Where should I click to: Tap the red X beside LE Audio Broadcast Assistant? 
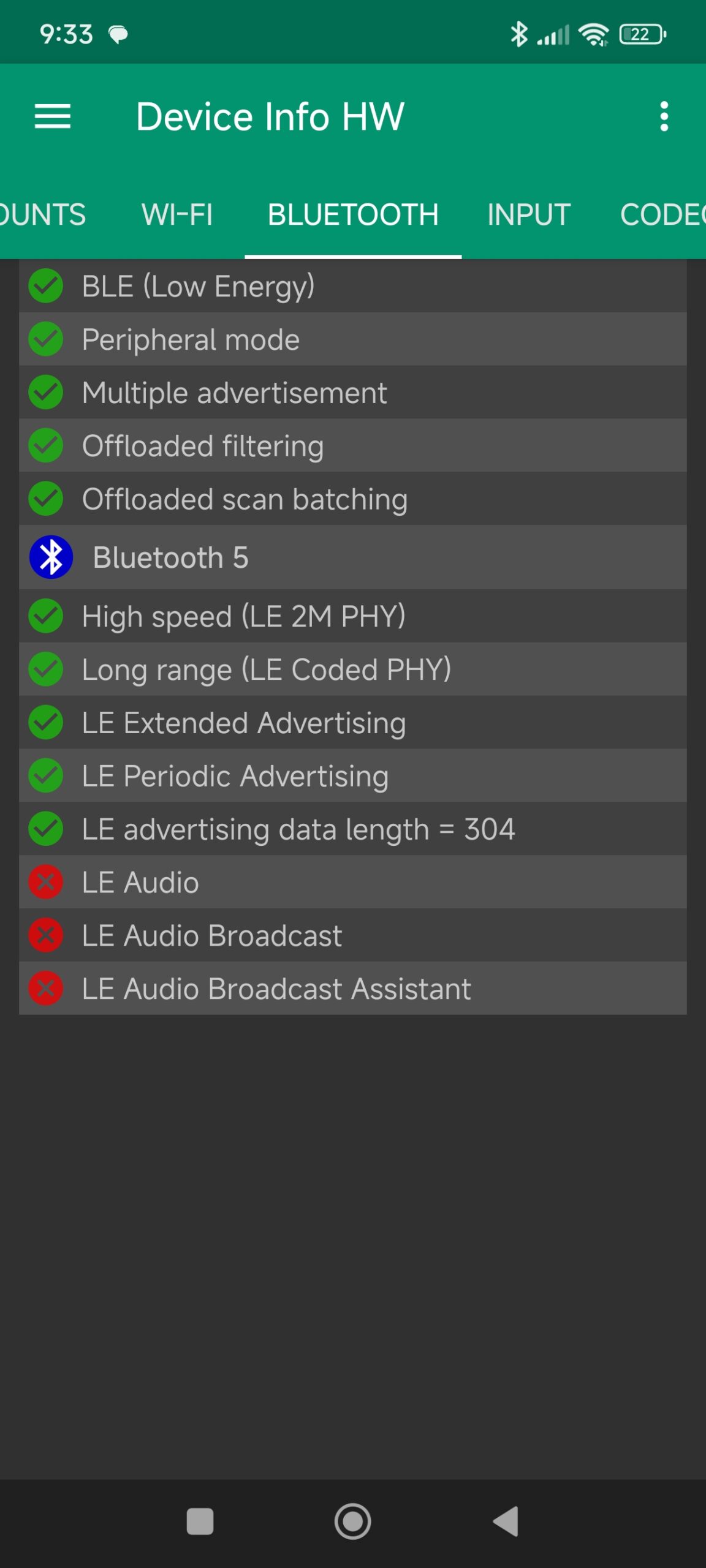tap(46, 989)
